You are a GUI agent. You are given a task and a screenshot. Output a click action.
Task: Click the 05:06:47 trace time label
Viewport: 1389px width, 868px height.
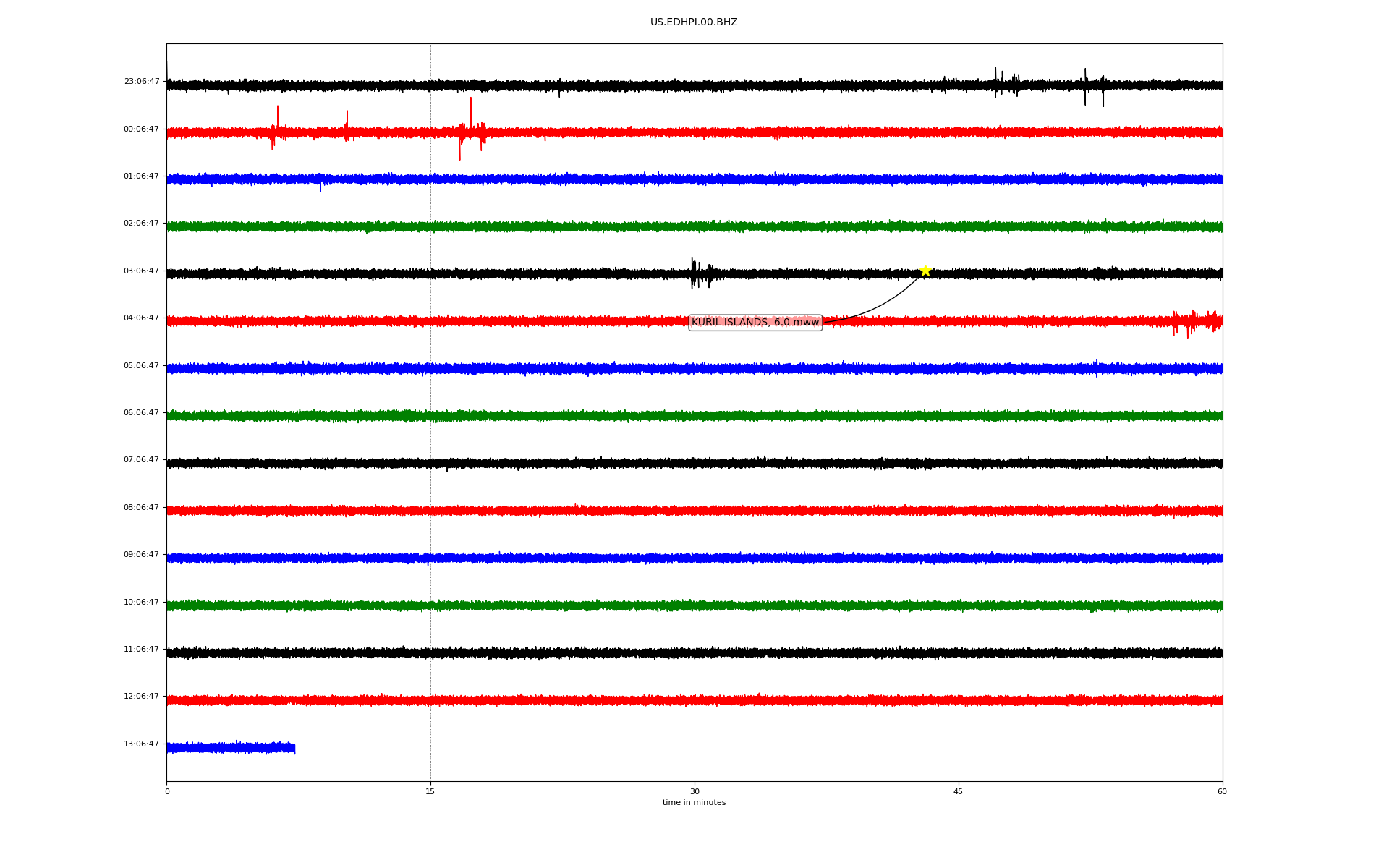142,366
